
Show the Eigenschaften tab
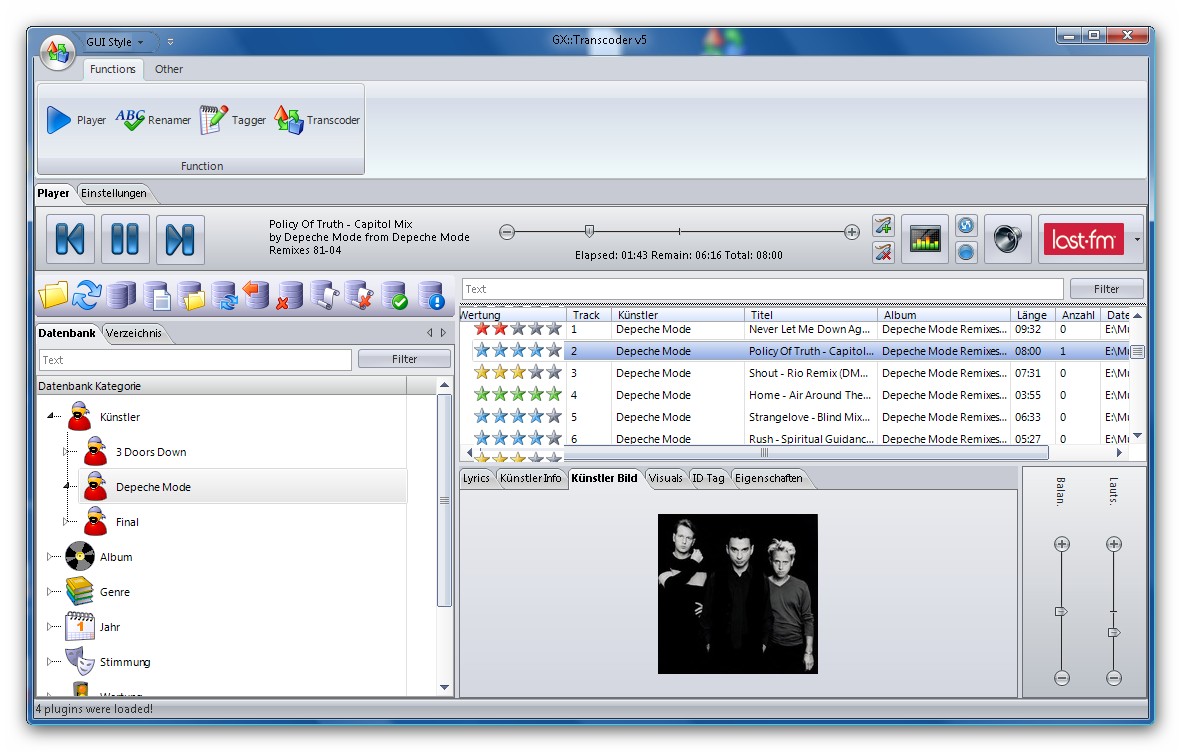pos(769,478)
